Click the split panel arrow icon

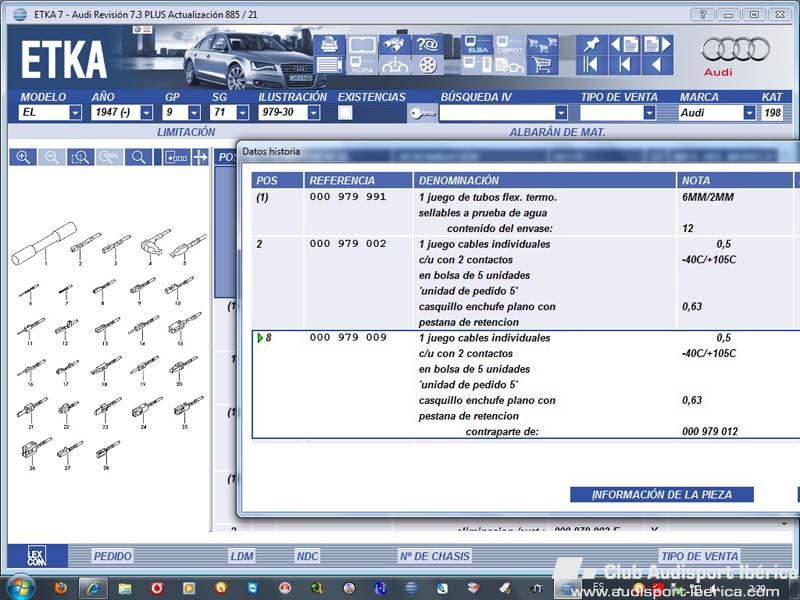coord(200,157)
